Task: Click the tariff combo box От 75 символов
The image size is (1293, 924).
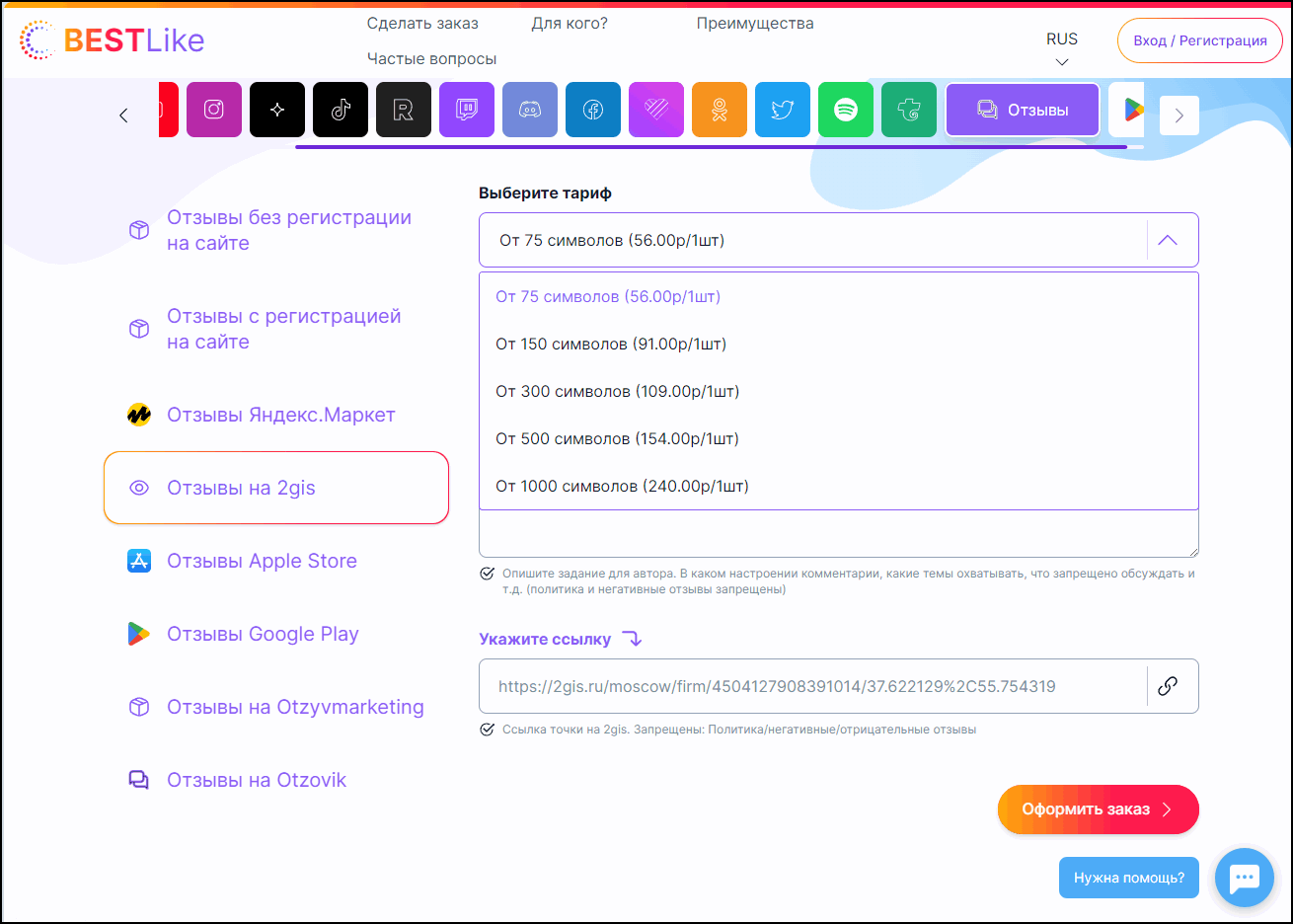Action: point(839,240)
